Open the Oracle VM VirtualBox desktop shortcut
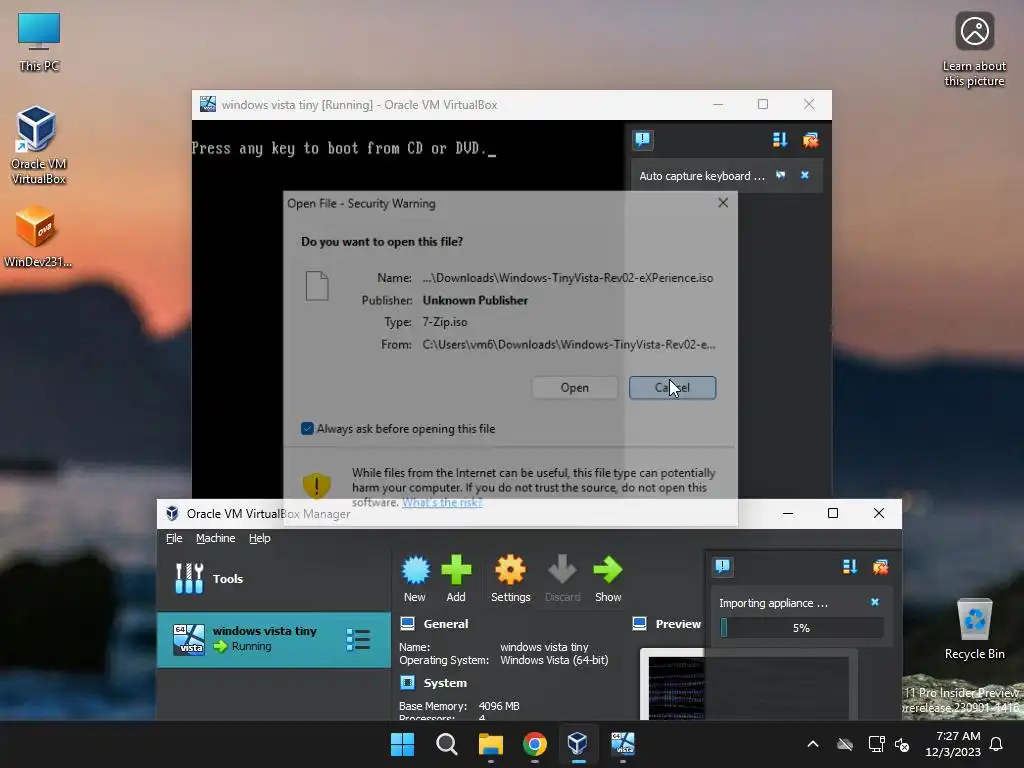This screenshot has height=768, width=1024. pos(37,145)
